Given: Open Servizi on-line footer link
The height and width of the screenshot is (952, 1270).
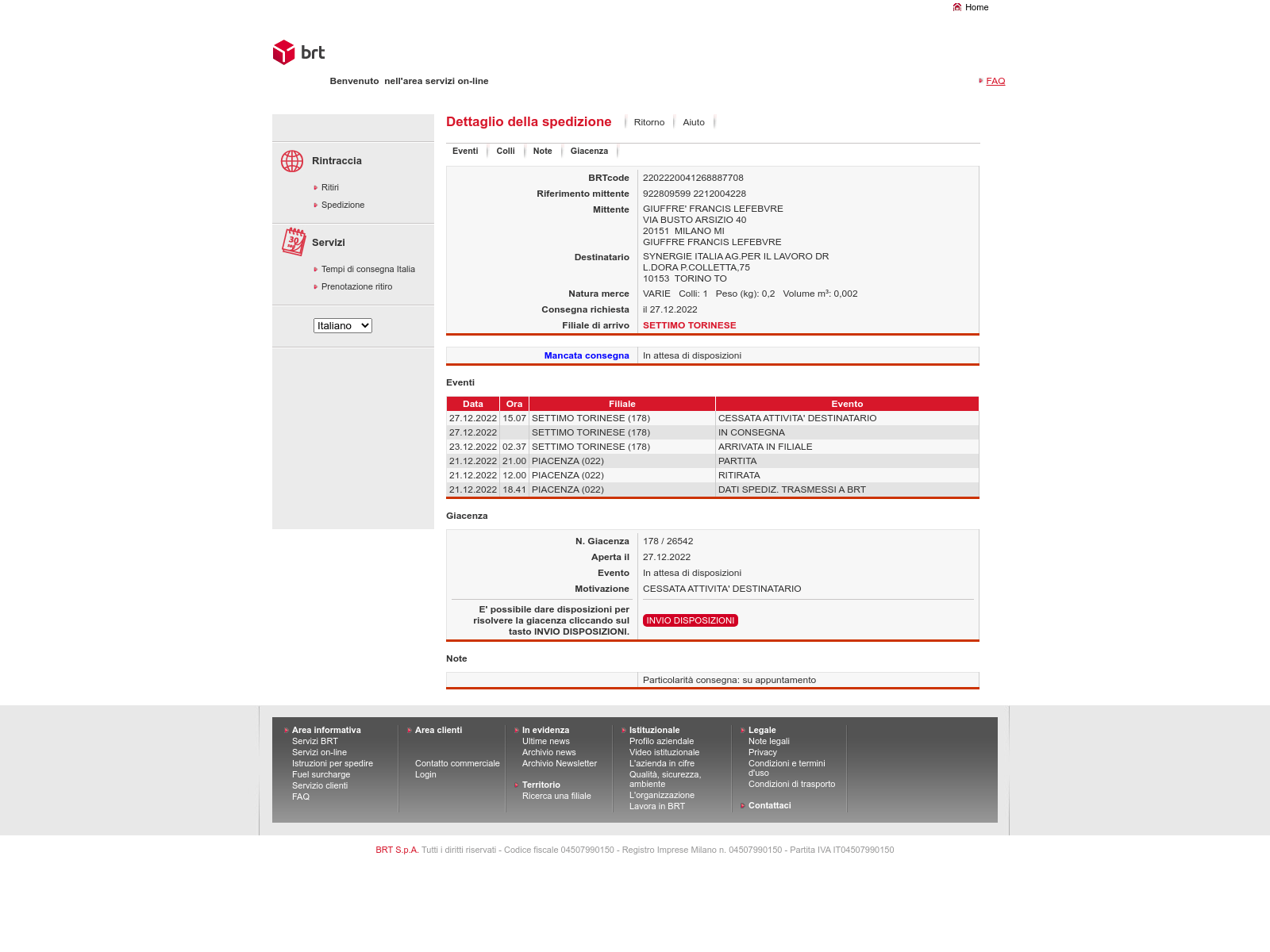Looking at the screenshot, I should (x=319, y=752).
